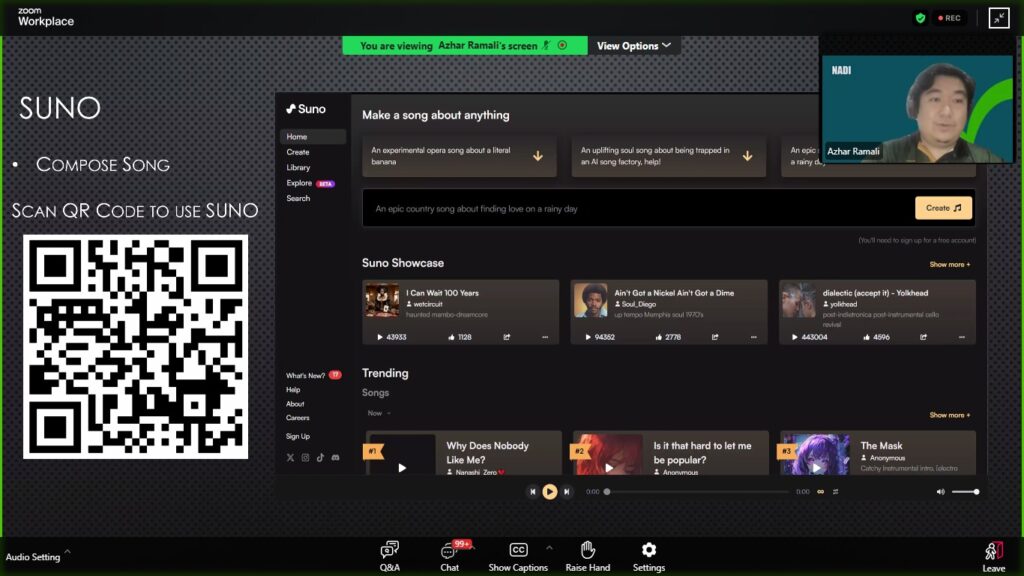Select Library in the Suno sidebar
Image resolution: width=1024 pixels, height=576 pixels.
(298, 168)
